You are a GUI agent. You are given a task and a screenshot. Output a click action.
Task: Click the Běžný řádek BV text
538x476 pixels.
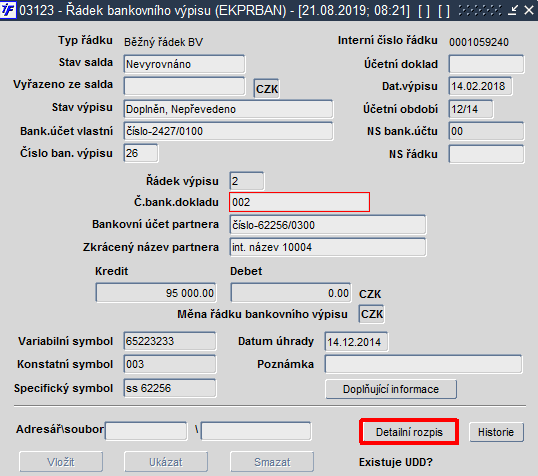(164, 42)
